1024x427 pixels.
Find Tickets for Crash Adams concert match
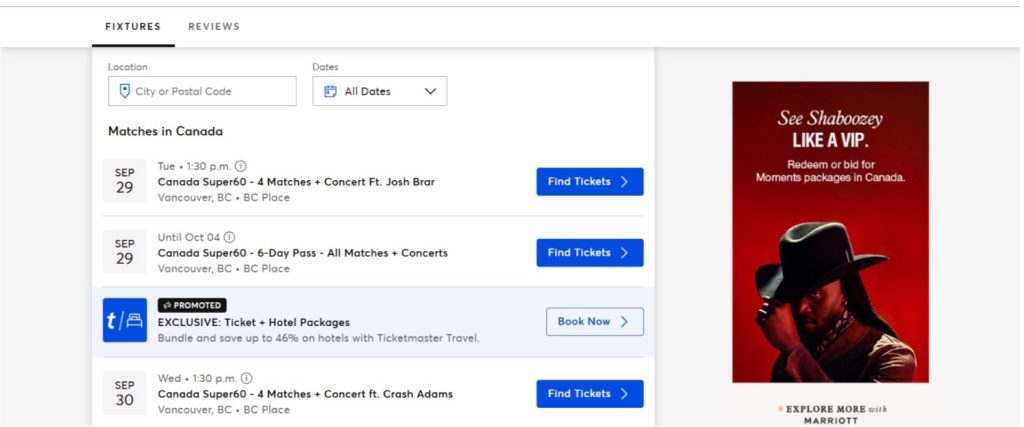[x=590, y=394]
